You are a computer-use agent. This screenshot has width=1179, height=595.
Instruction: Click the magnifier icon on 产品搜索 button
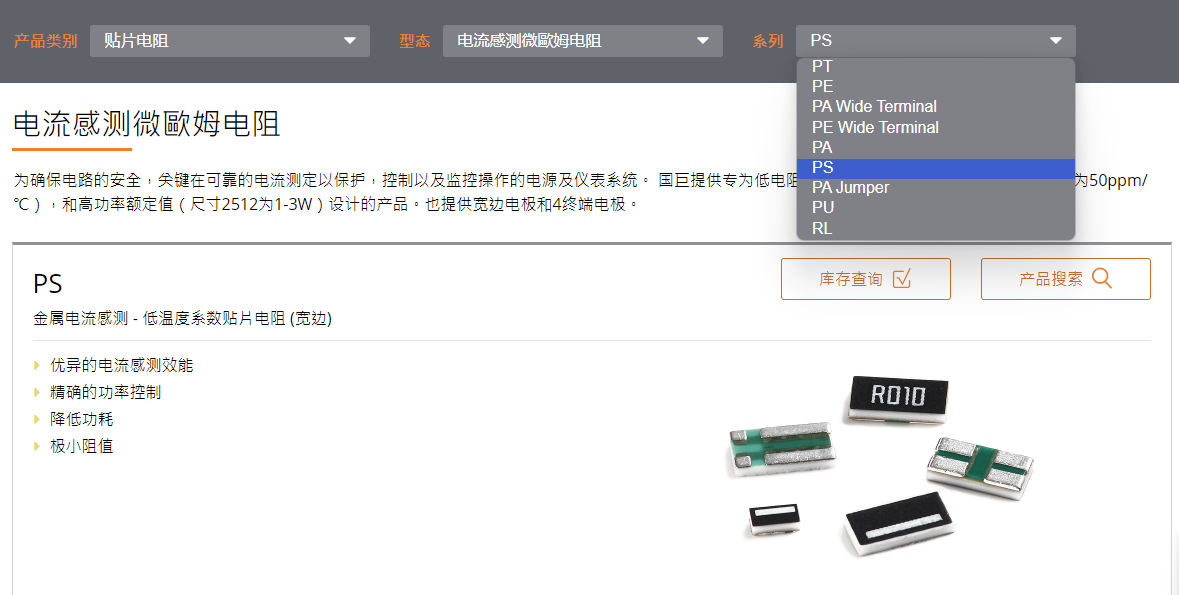click(x=1102, y=278)
